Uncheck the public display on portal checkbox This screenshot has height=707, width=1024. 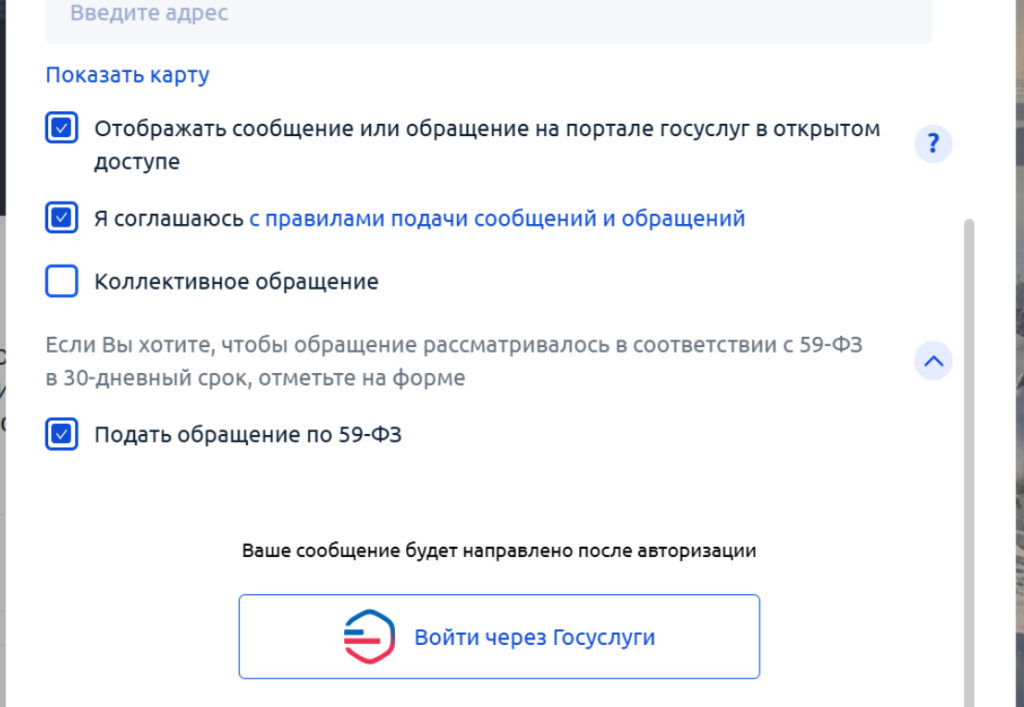[62, 129]
